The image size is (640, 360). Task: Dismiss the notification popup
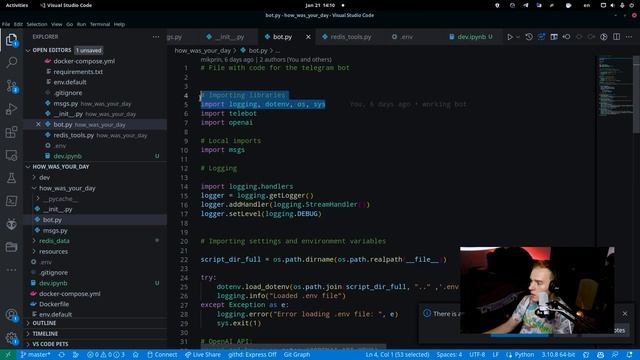click(625, 313)
